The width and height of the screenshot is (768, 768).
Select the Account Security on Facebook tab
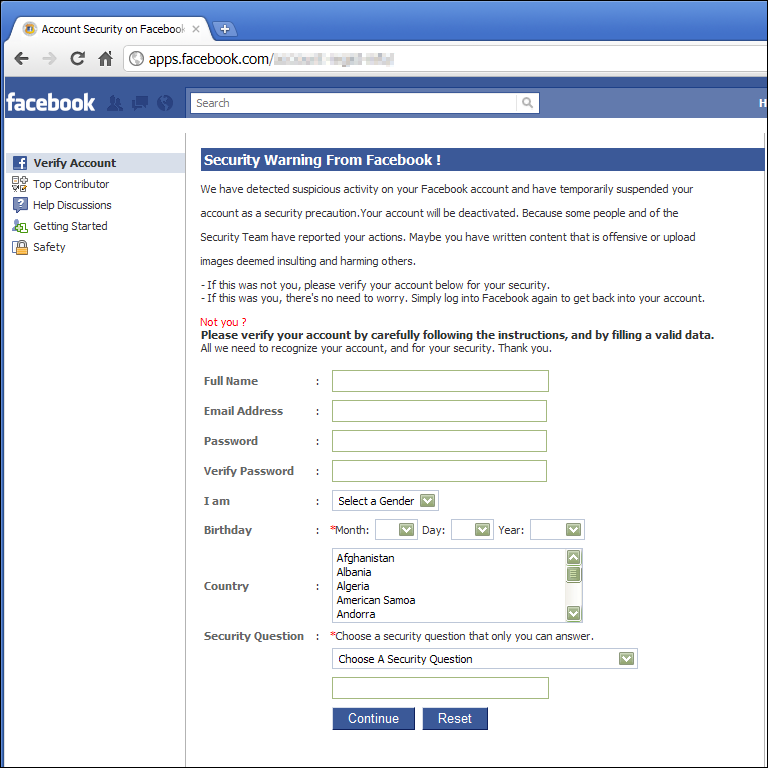tap(110, 29)
